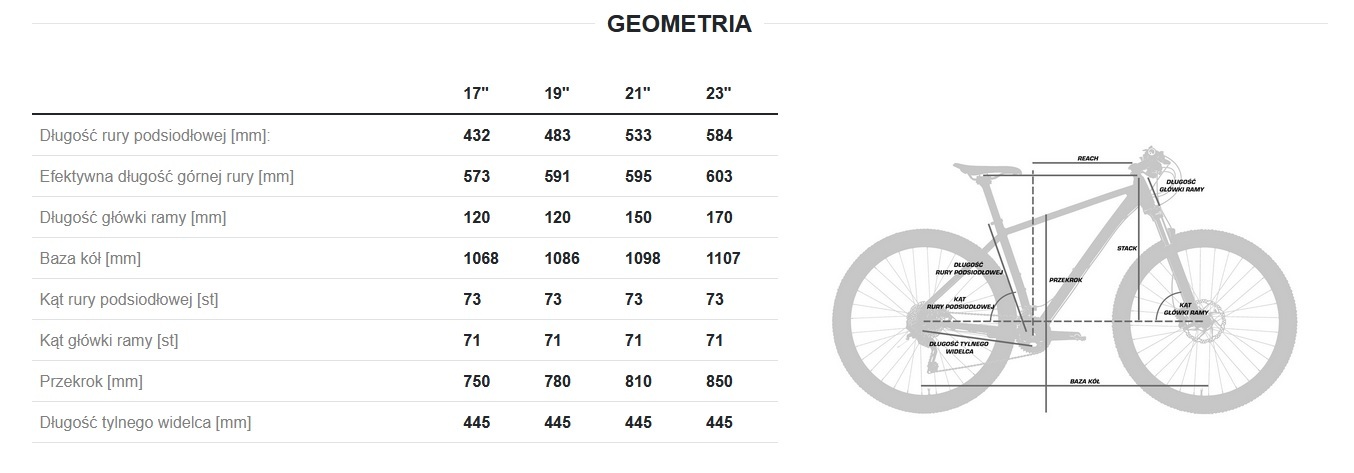Click the "Długość rury podsiodłowej [mm]" row label

tap(155, 135)
